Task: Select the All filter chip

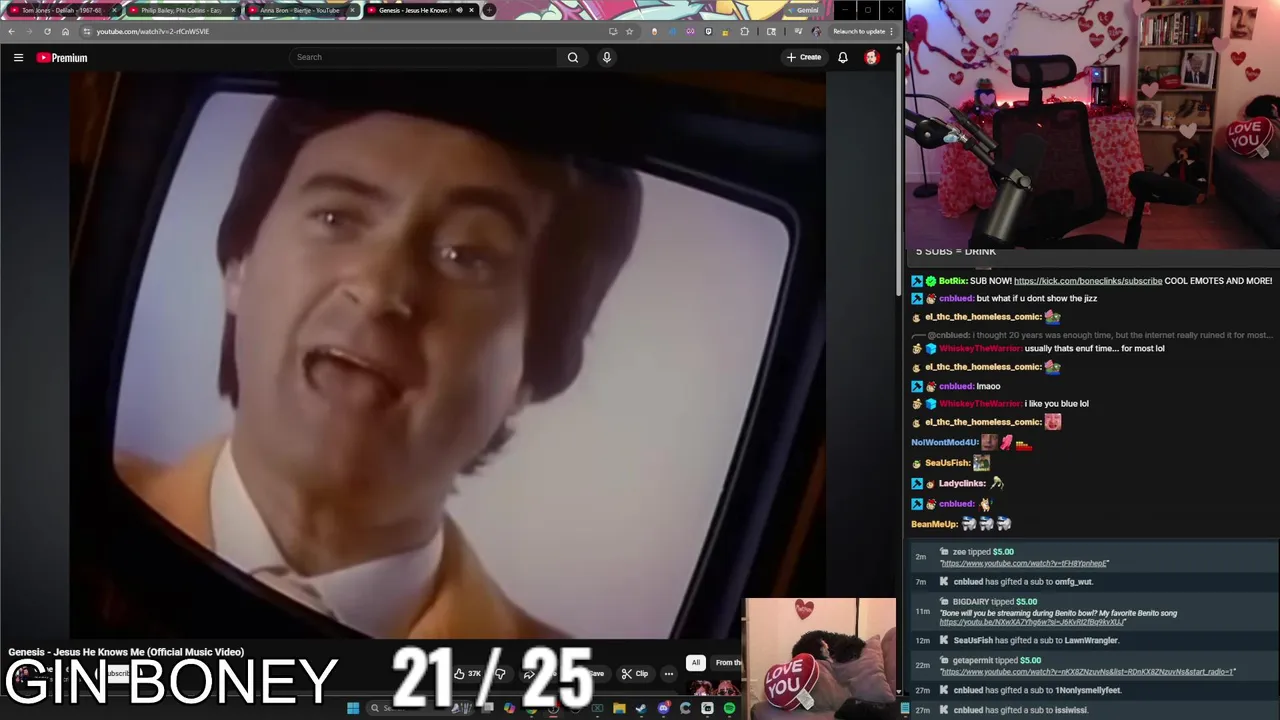Action: pos(695,663)
